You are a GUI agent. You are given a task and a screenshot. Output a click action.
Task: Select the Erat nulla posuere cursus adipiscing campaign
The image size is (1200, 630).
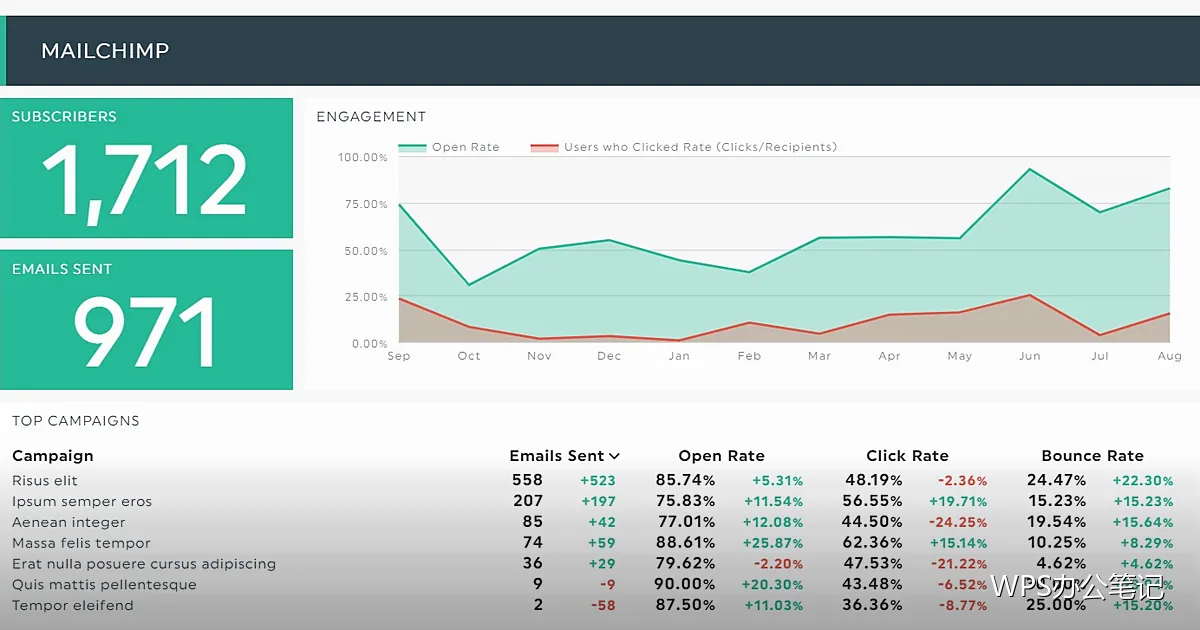click(x=144, y=564)
